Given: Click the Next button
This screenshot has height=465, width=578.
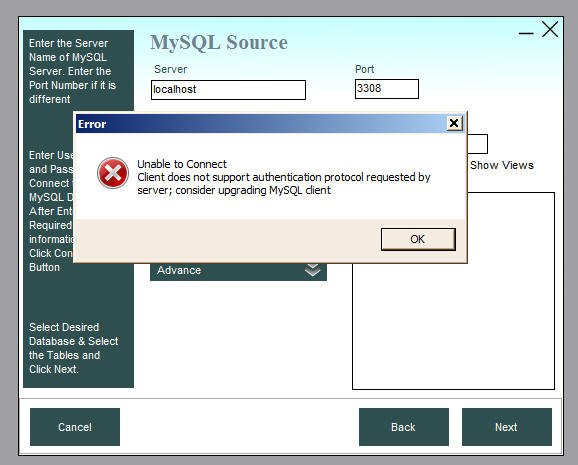Looking at the screenshot, I should (x=506, y=427).
